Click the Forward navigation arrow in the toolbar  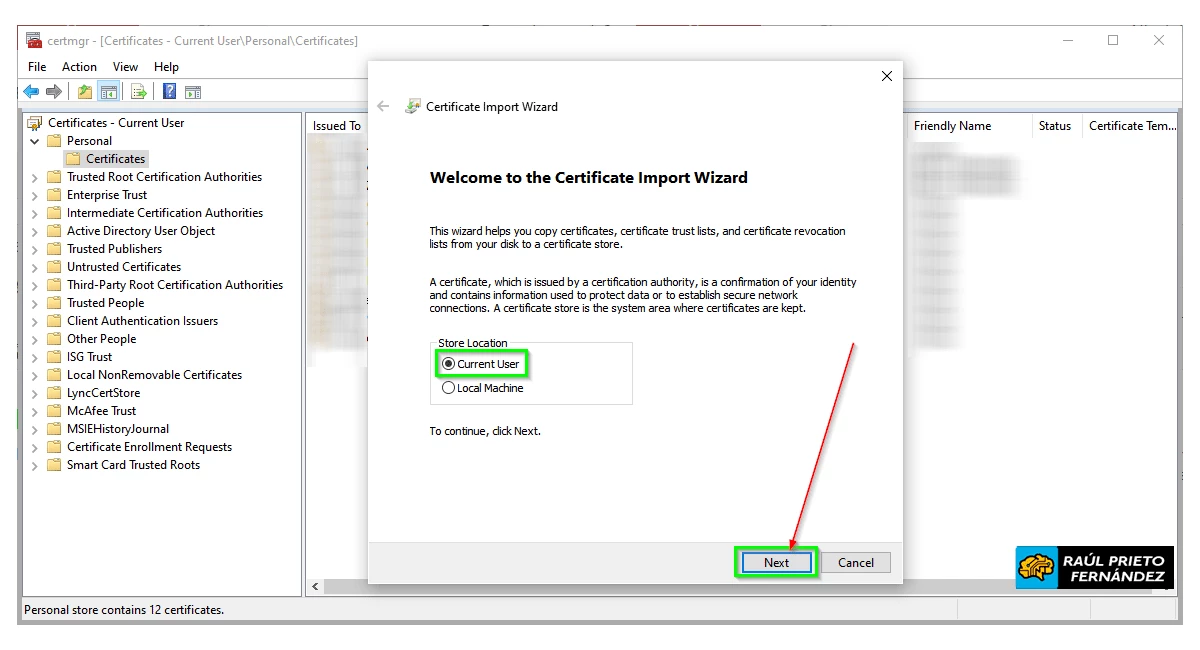[x=52, y=91]
